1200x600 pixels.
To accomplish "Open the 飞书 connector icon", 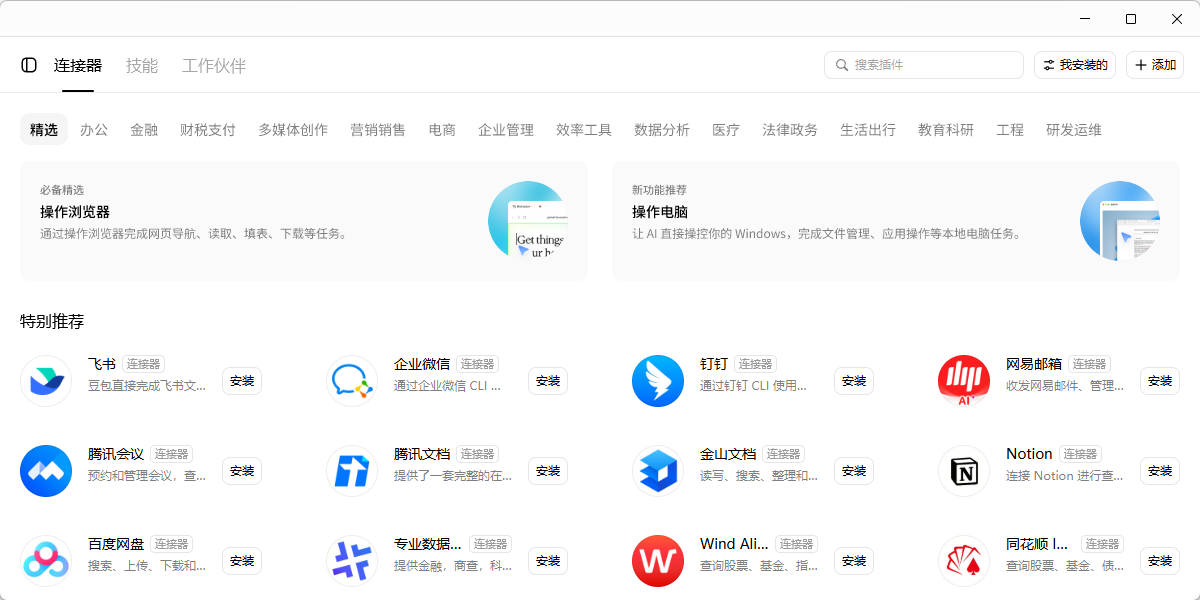I will tap(46, 381).
